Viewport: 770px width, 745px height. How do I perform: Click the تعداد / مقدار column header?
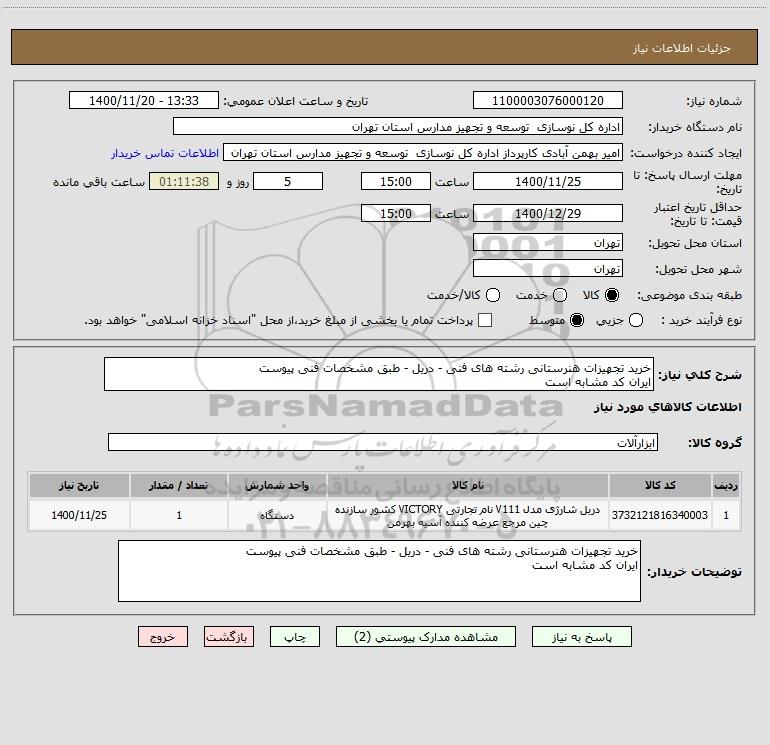[179, 485]
